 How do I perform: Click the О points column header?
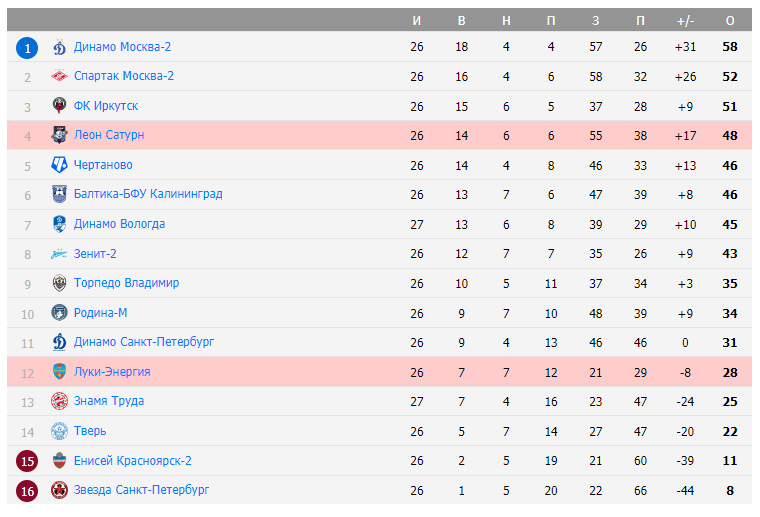click(x=730, y=21)
